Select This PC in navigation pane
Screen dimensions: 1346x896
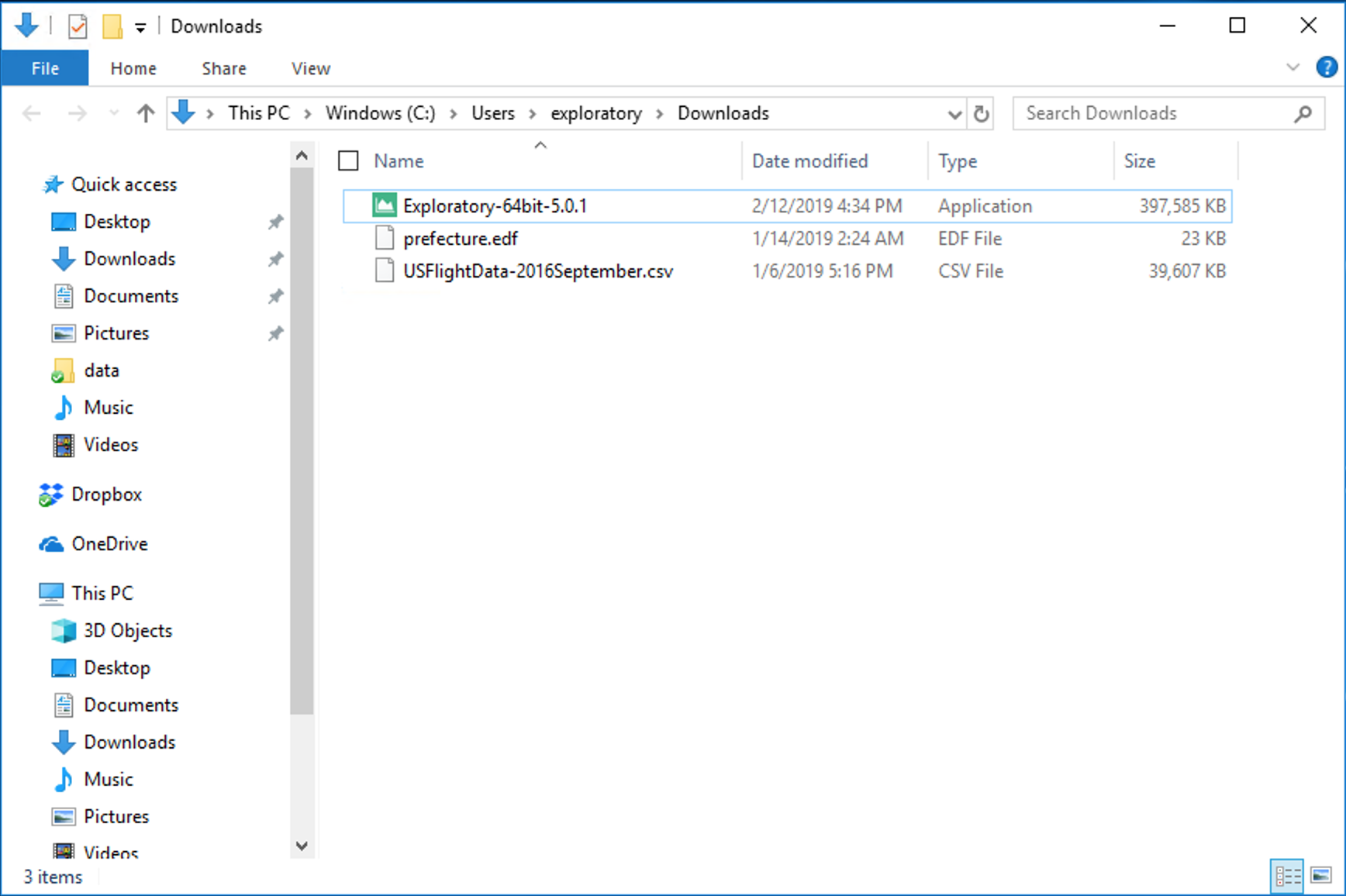pyautogui.click(x=102, y=593)
